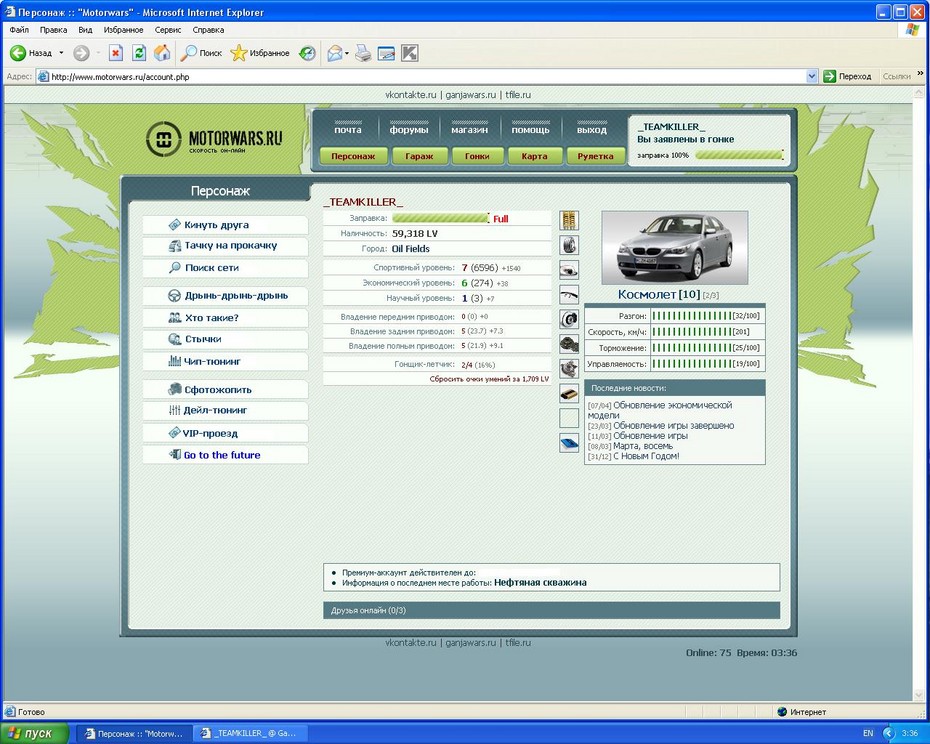Open the Избранное menu in menu bar
The image size is (930, 744).
tap(123, 30)
